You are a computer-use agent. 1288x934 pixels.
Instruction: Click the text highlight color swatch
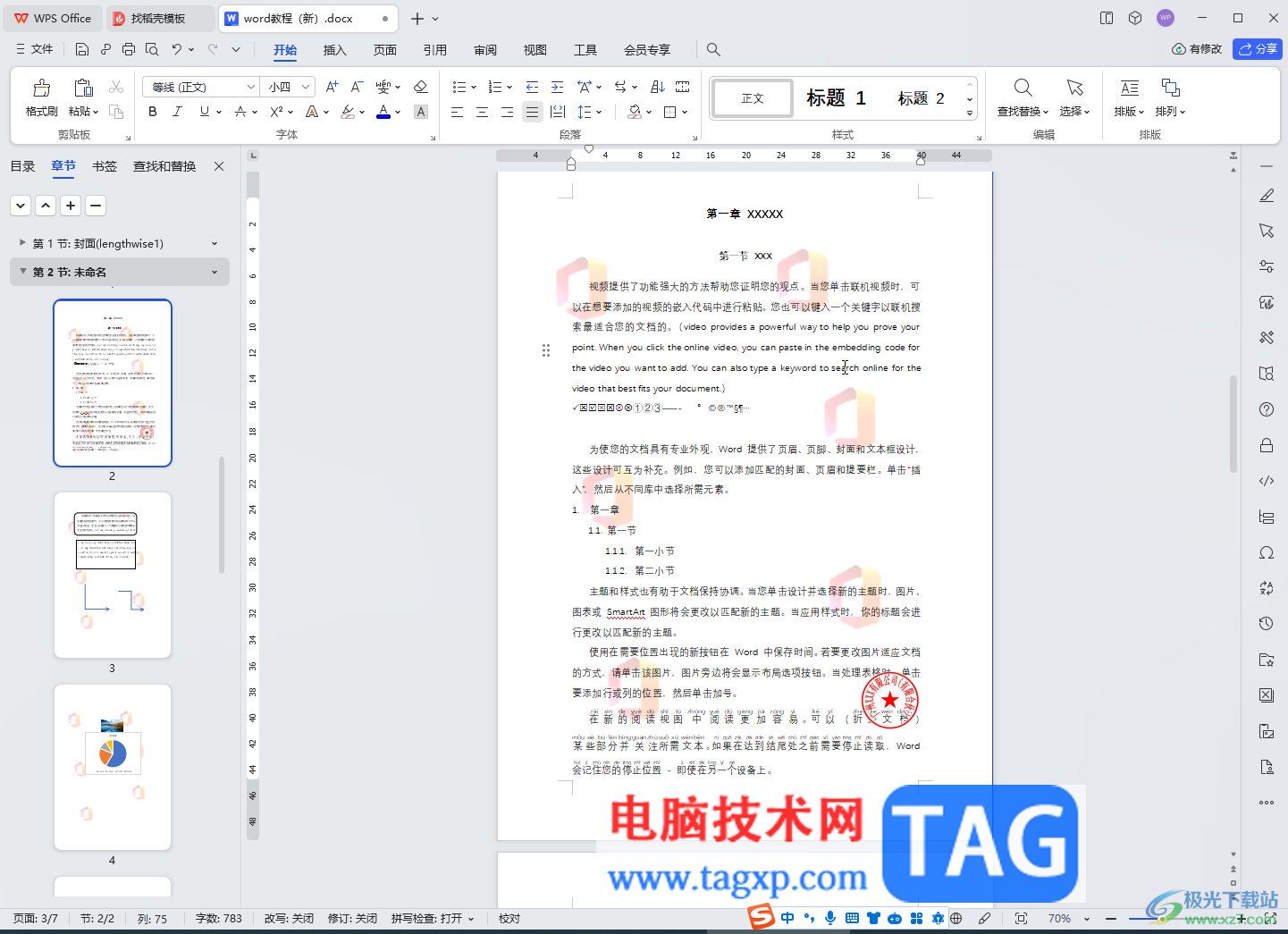348,112
